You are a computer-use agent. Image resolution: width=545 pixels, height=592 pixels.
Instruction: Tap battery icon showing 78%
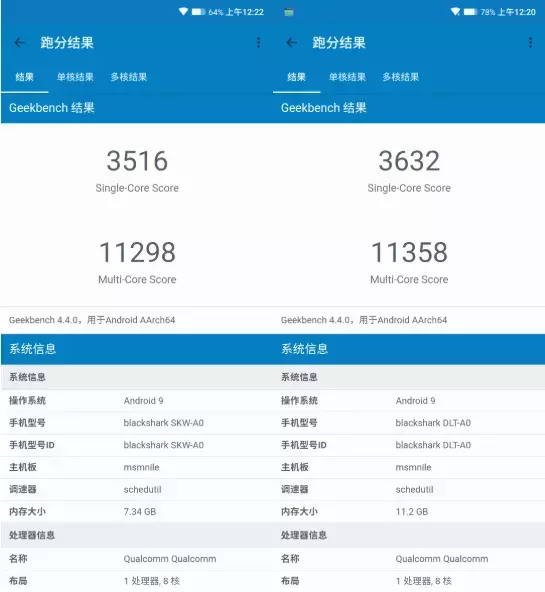[470, 12]
